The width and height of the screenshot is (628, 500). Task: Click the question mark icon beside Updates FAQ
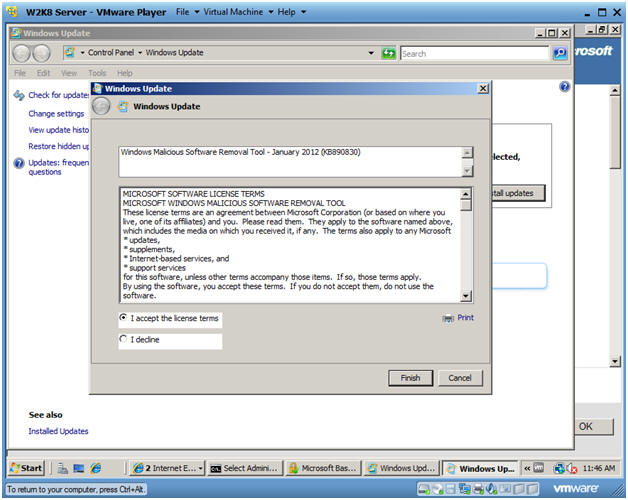click(19, 163)
